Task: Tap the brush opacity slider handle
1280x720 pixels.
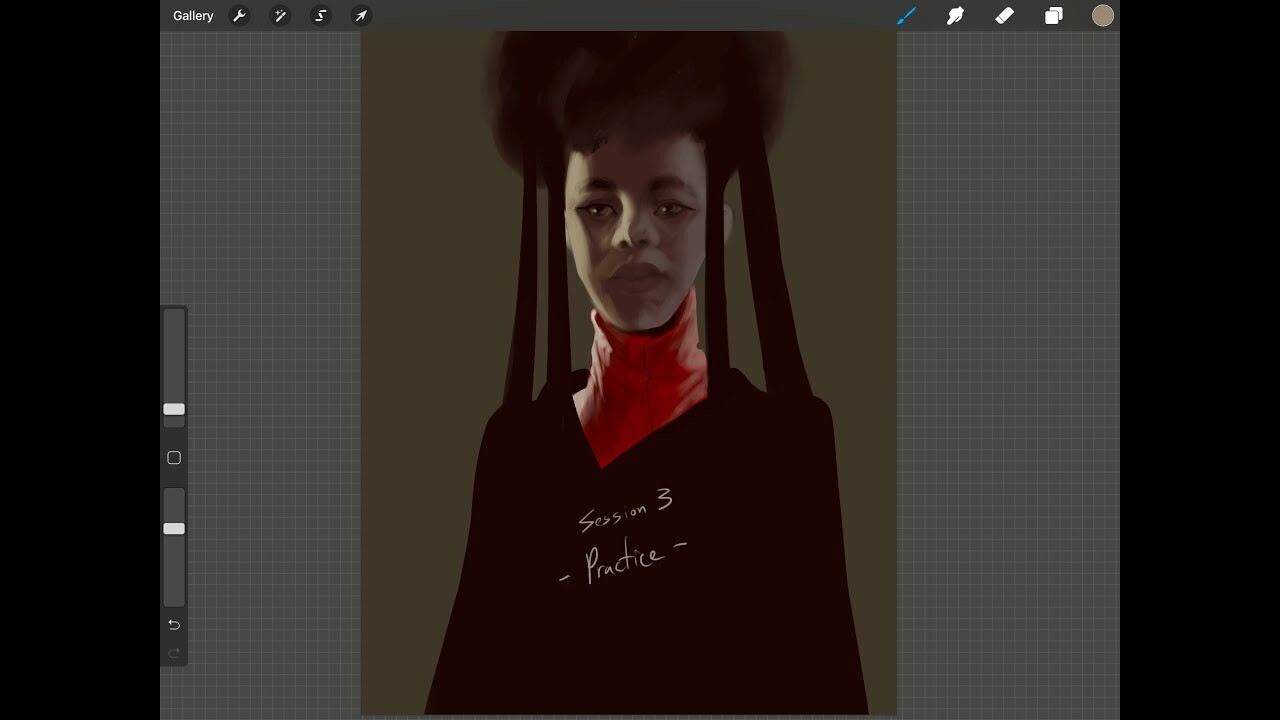Action: tap(174, 528)
